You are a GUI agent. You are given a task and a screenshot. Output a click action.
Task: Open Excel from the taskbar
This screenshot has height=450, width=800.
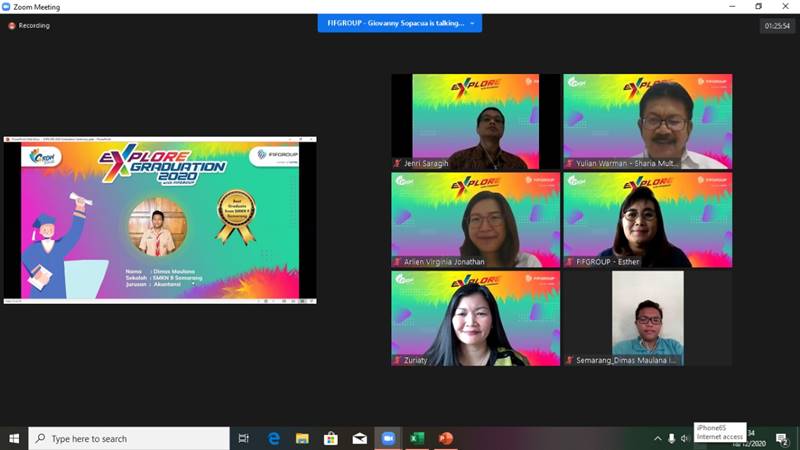[x=417, y=438]
